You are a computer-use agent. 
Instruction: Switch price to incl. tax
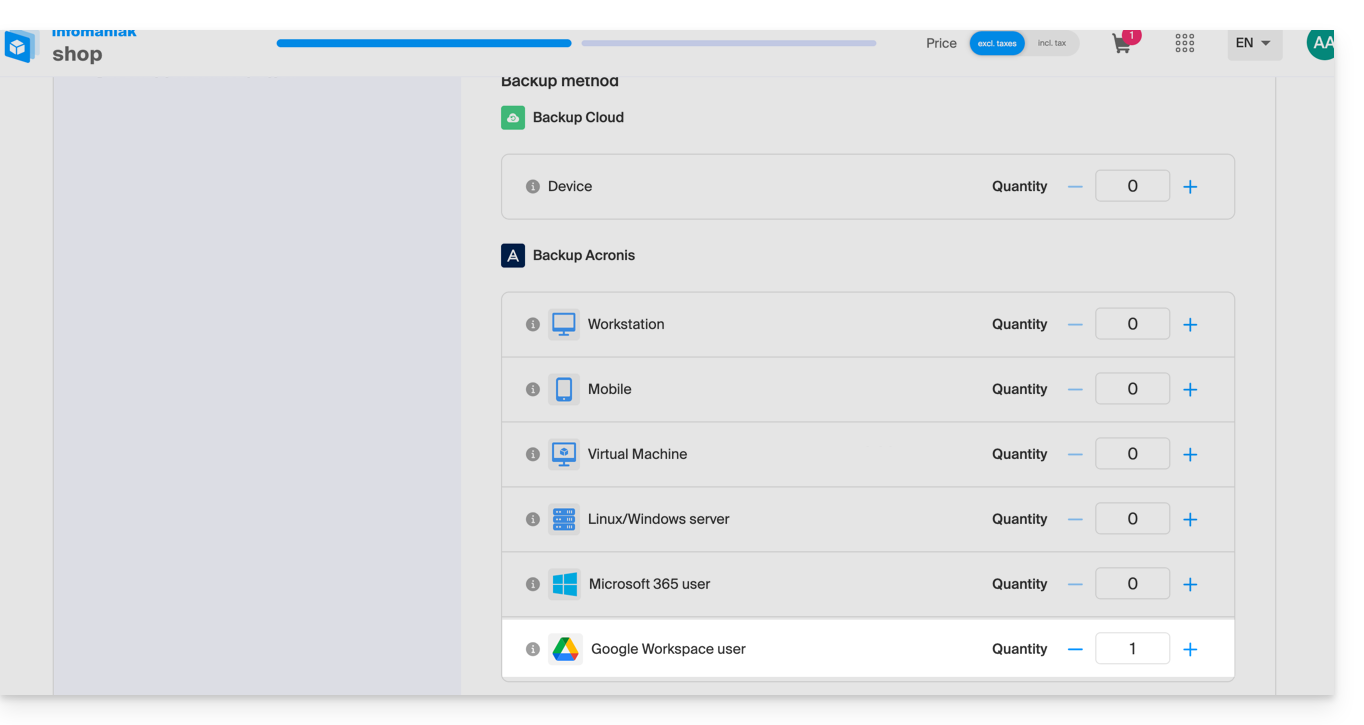pos(1052,44)
